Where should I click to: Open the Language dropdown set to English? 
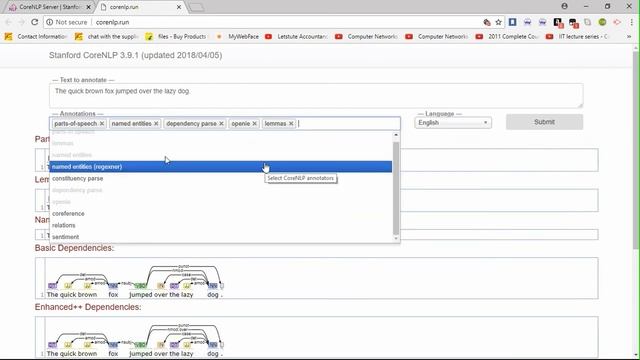pos(453,122)
